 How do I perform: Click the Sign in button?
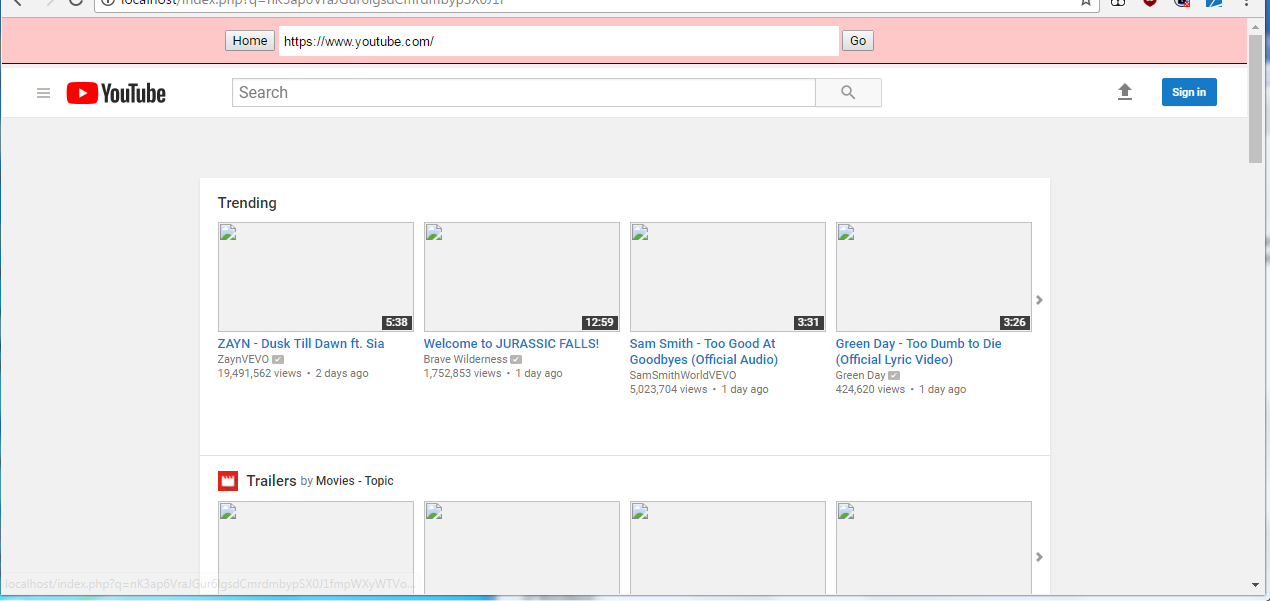coord(1189,92)
